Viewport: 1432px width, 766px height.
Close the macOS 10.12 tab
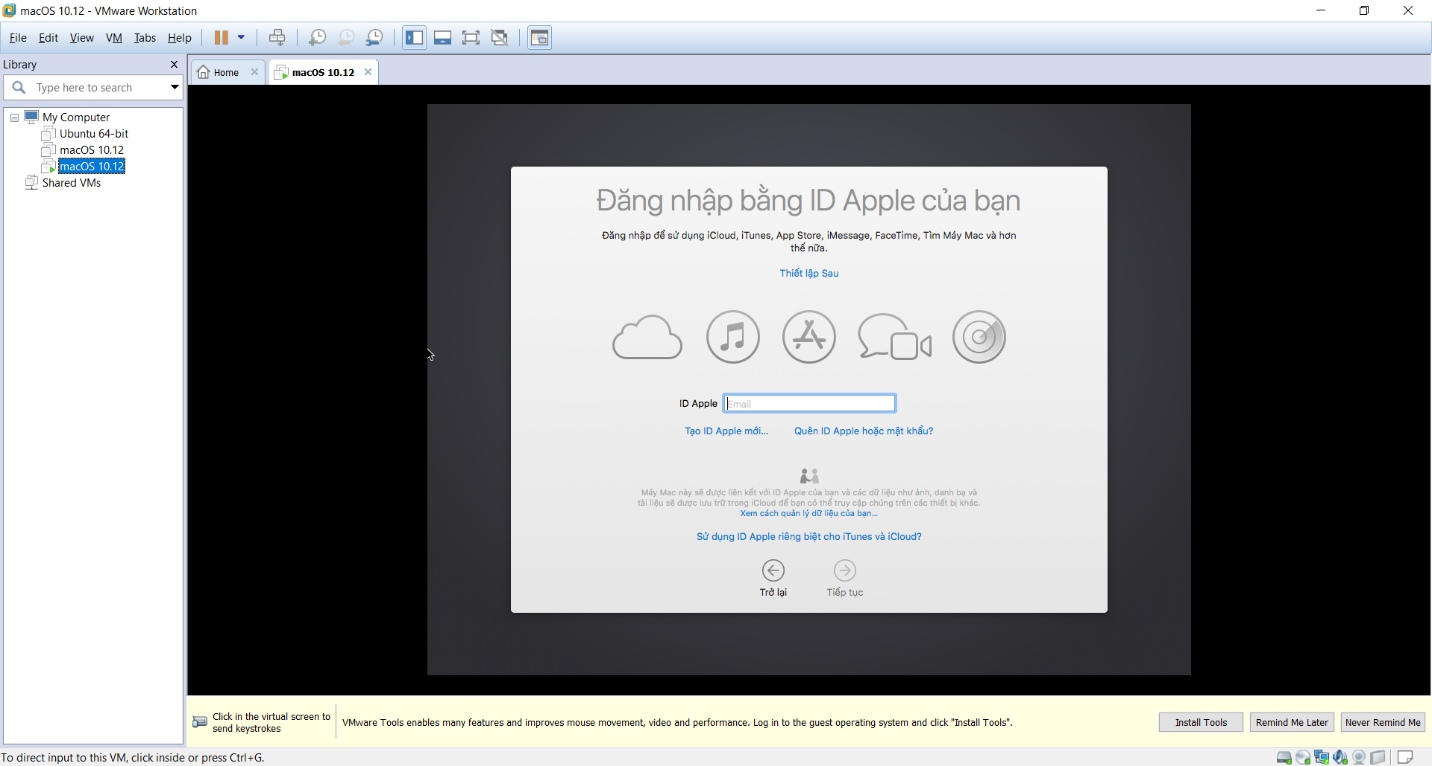point(368,72)
